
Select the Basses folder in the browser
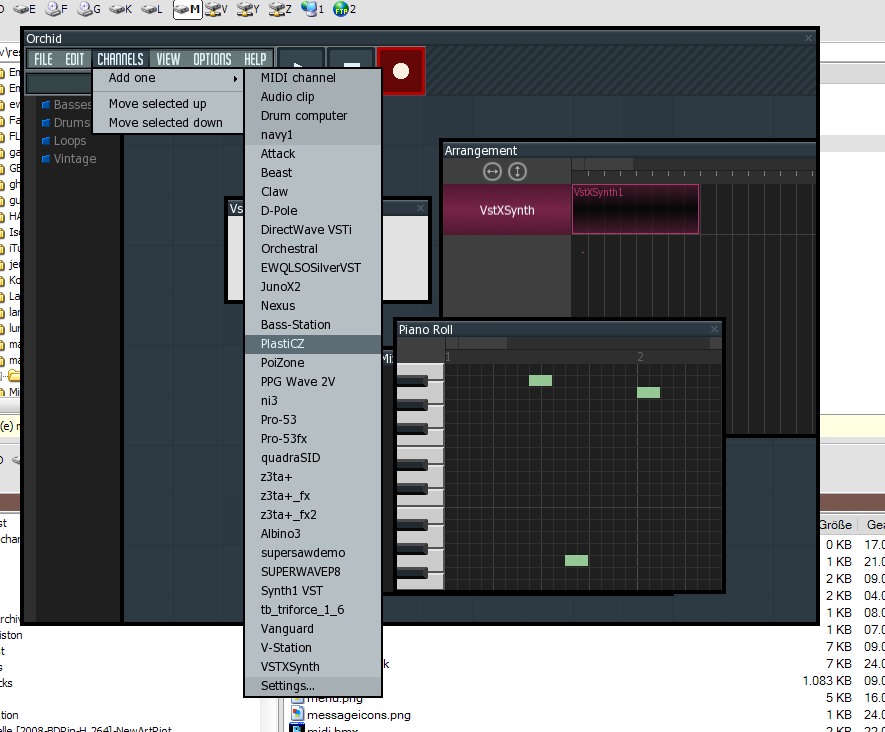pyautogui.click(x=72, y=105)
